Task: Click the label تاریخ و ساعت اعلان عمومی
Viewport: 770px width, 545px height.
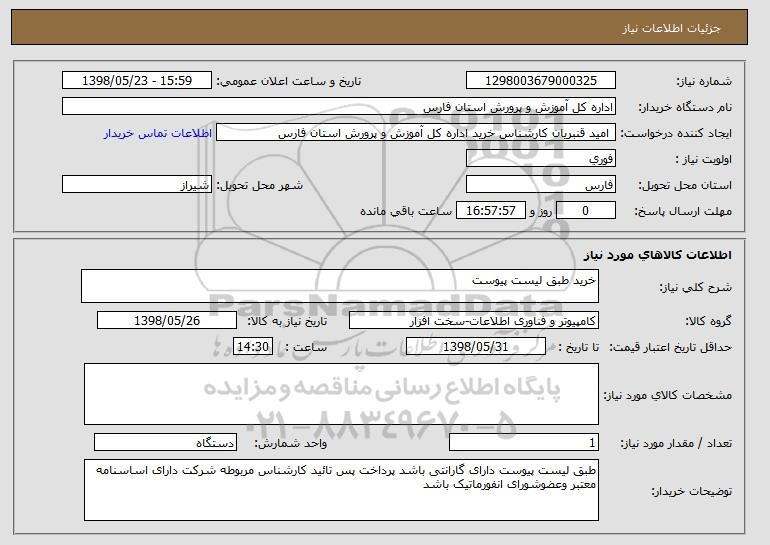Action: click(289, 81)
